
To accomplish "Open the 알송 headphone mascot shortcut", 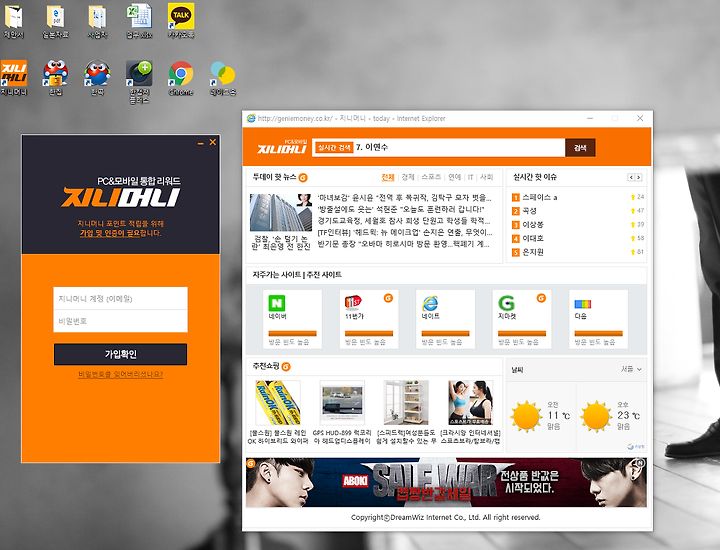I will (97, 78).
